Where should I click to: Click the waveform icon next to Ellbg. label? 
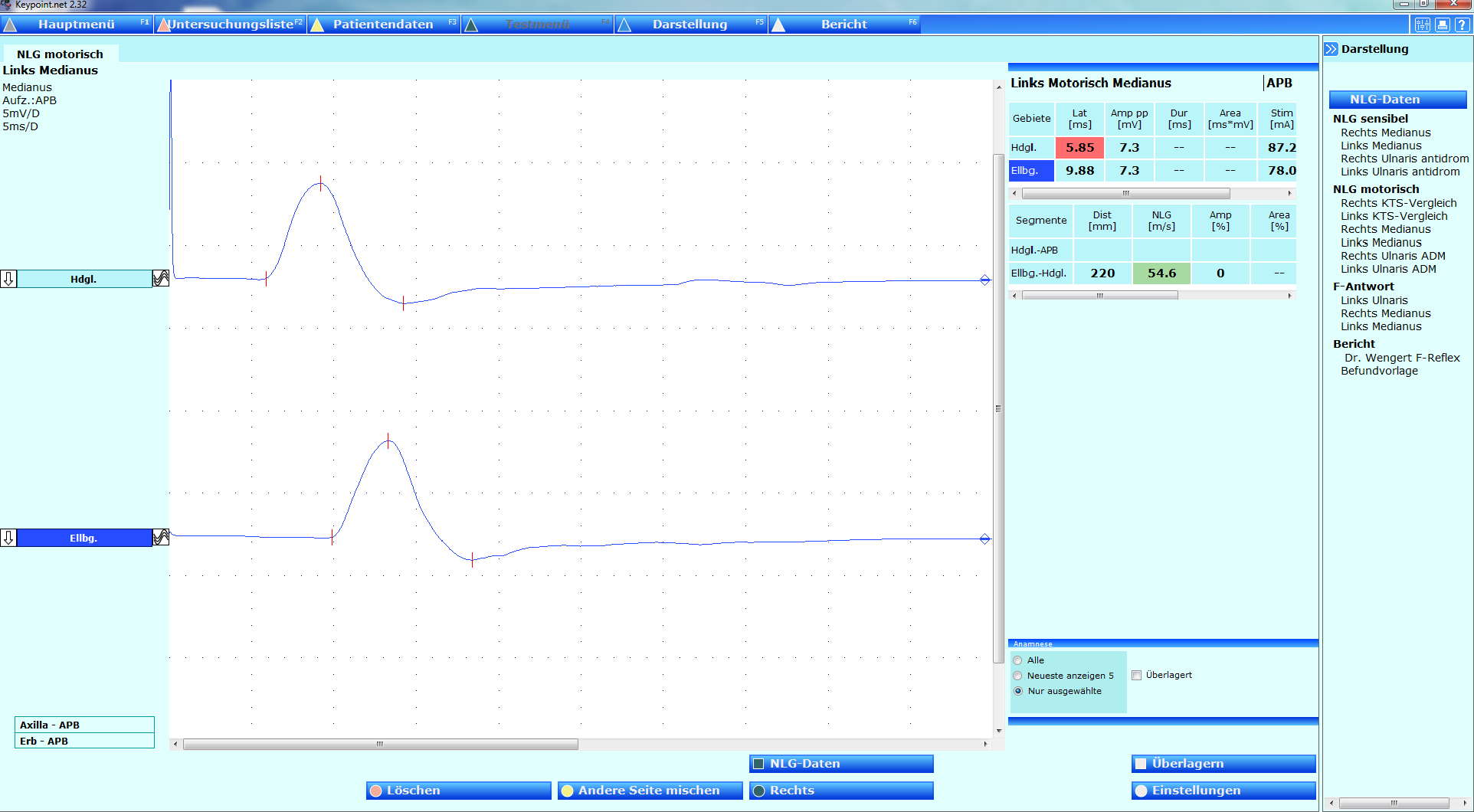[161, 538]
